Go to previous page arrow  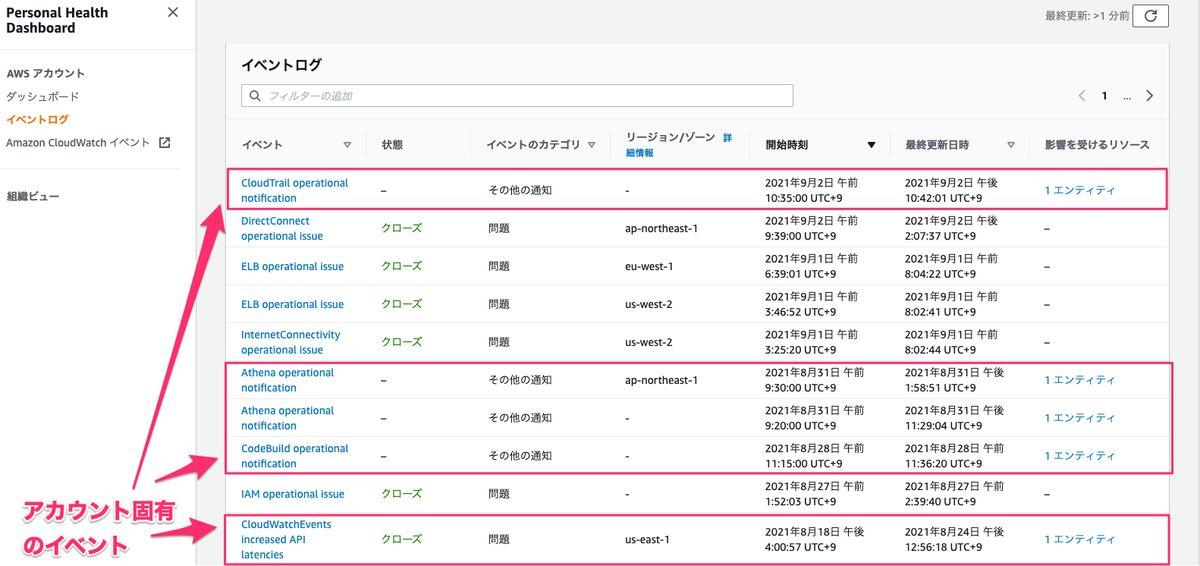coord(1082,96)
